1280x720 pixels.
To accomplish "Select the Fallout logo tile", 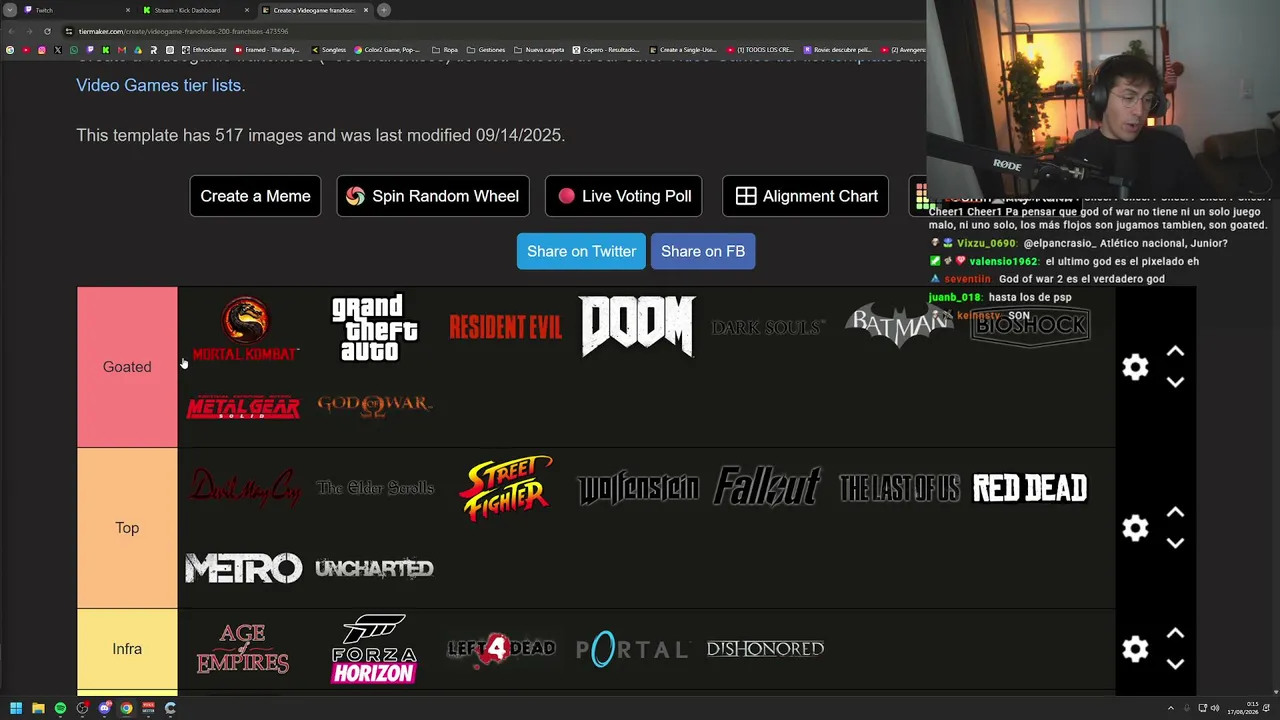I will click(768, 488).
